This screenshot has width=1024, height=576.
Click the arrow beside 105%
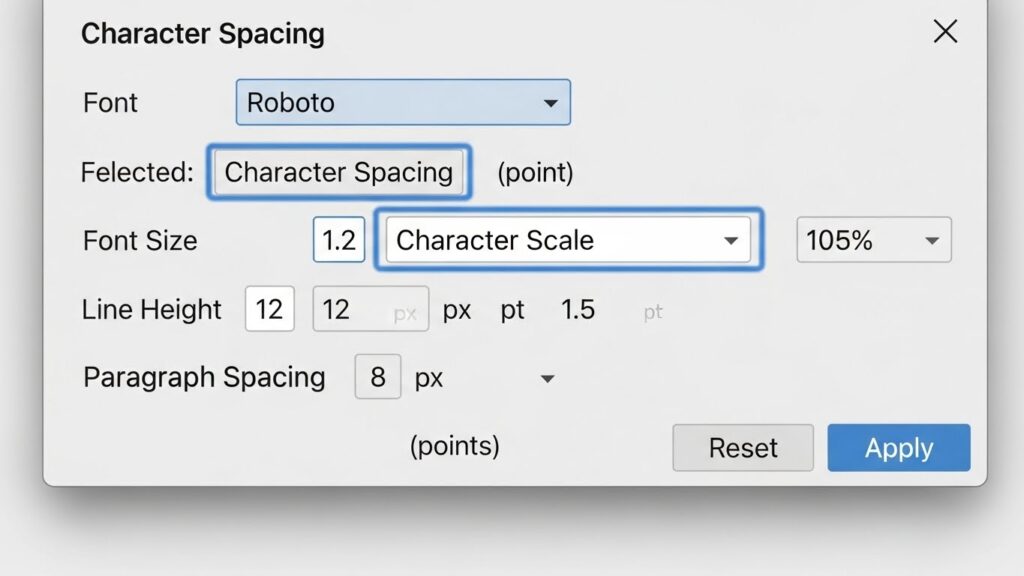[x=932, y=241]
